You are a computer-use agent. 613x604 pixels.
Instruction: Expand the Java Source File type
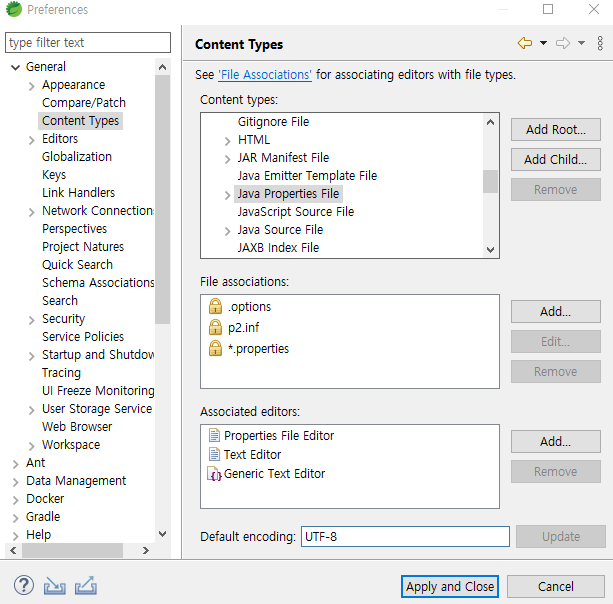[228, 231]
